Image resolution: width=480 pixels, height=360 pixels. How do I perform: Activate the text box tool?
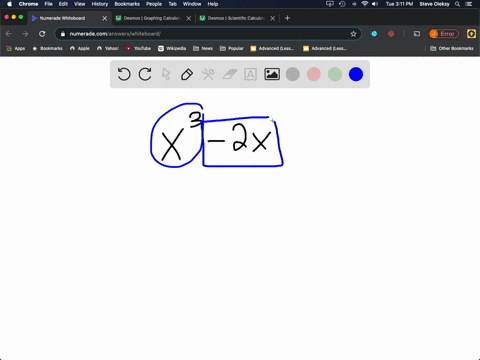[250, 74]
